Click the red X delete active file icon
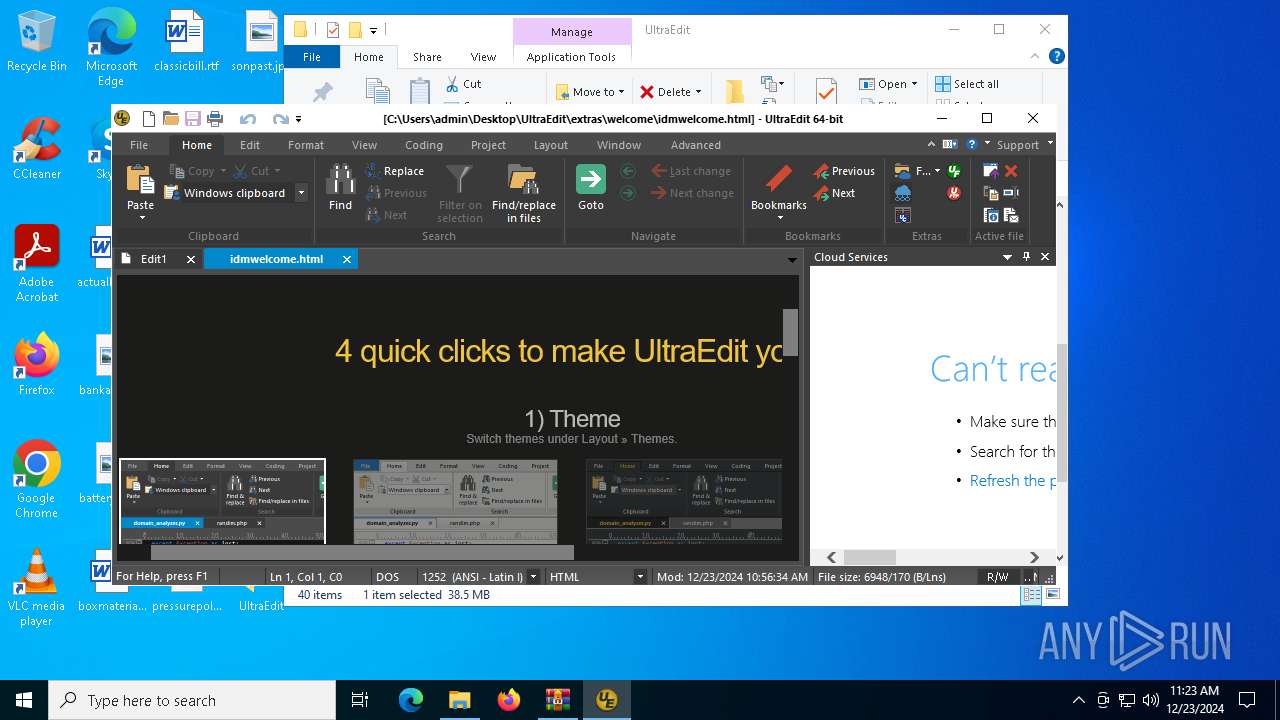Image resolution: width=1280 pixels, height=720 pixels. [1011, 171]
